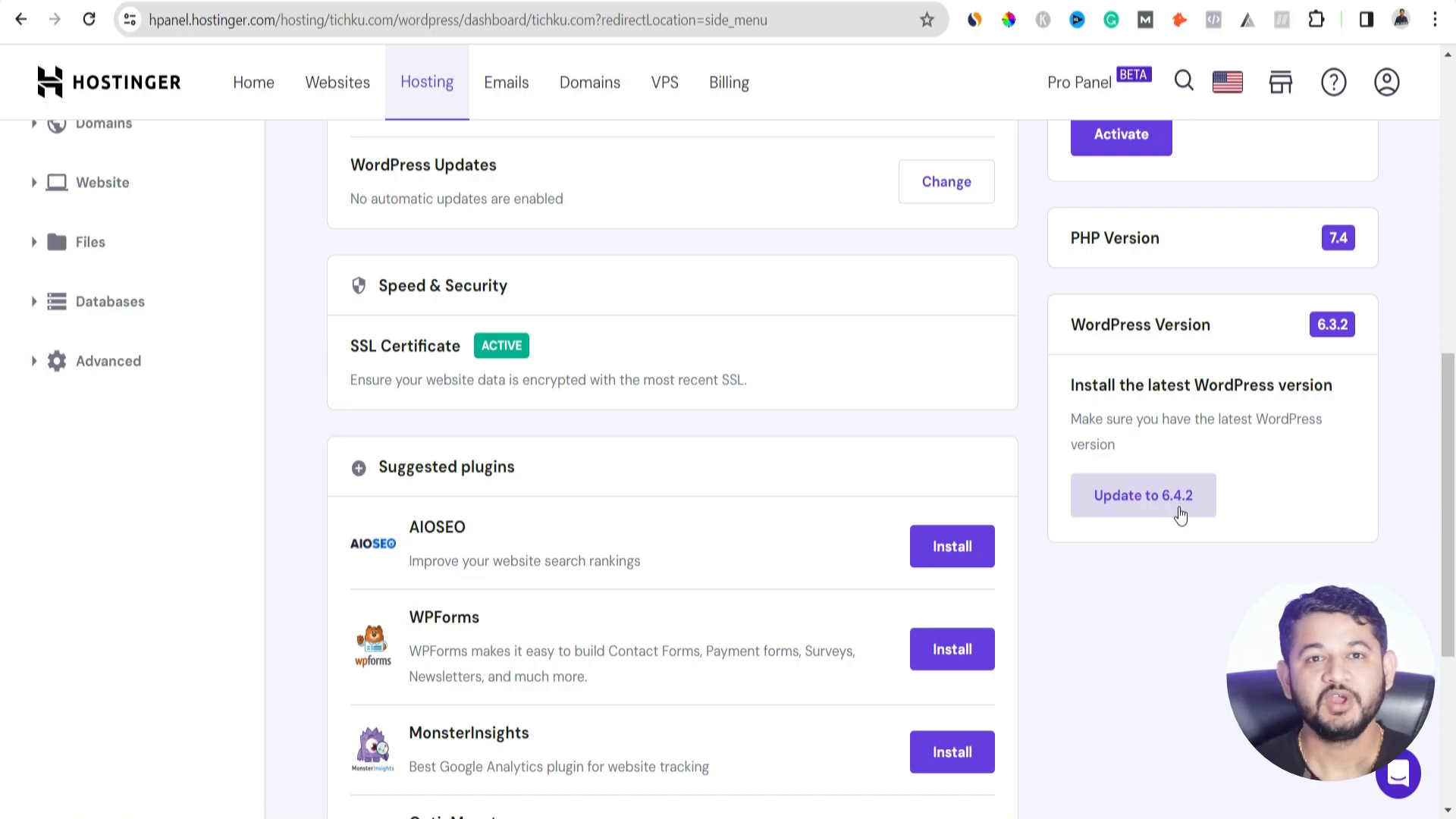Click the Files folder icon in sidebar

(57, 242)
